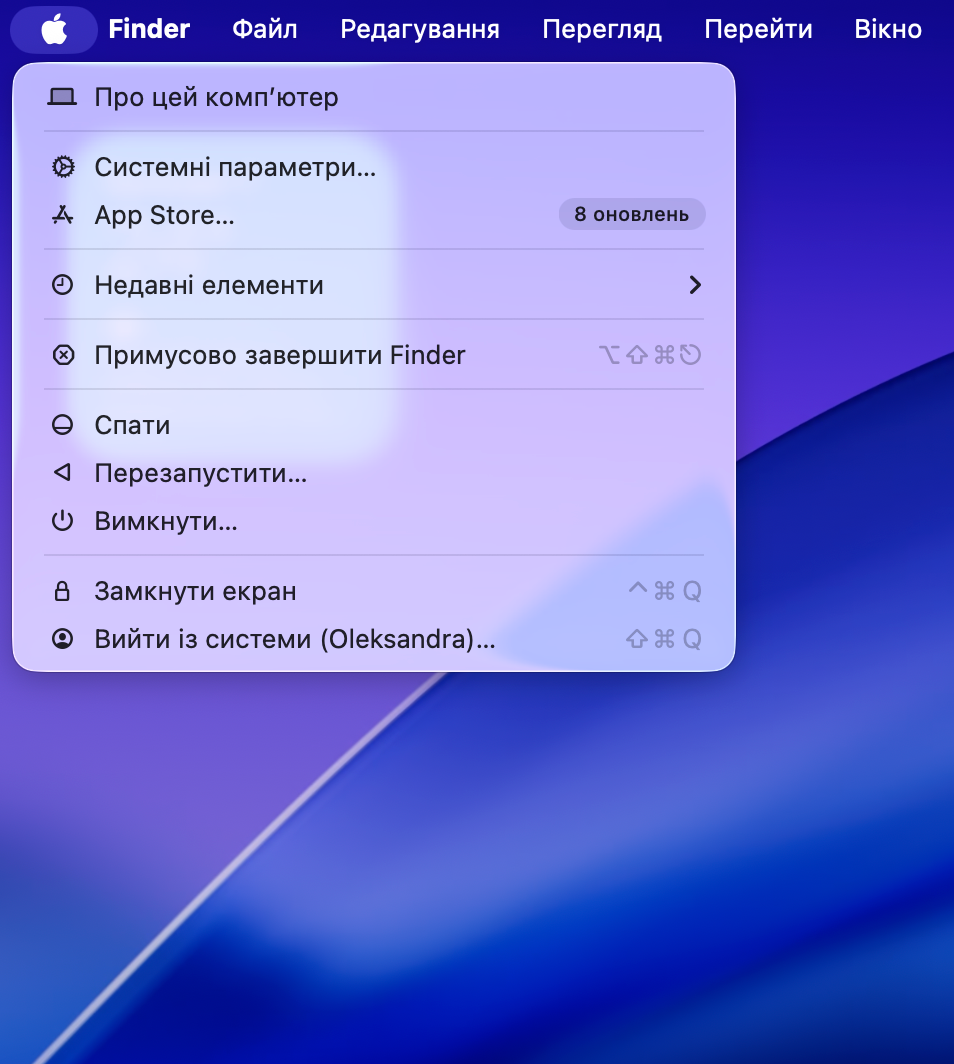This screenshot has width=954, height=1064.
Task: Choose Примусово завершити Finder
Action: (374, 355)
